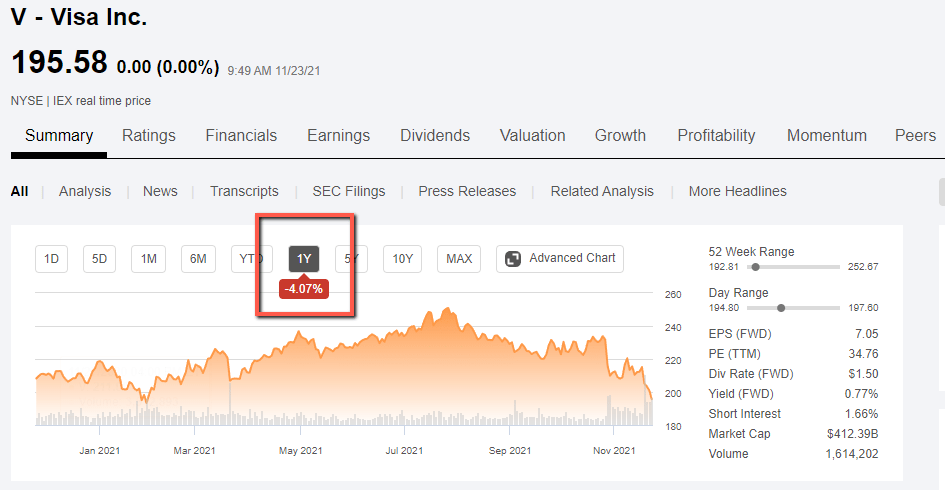The height and width of the screenshot is (490, 945).
Task: Select the 1Y chart range
Action: [x=304, y=259]
